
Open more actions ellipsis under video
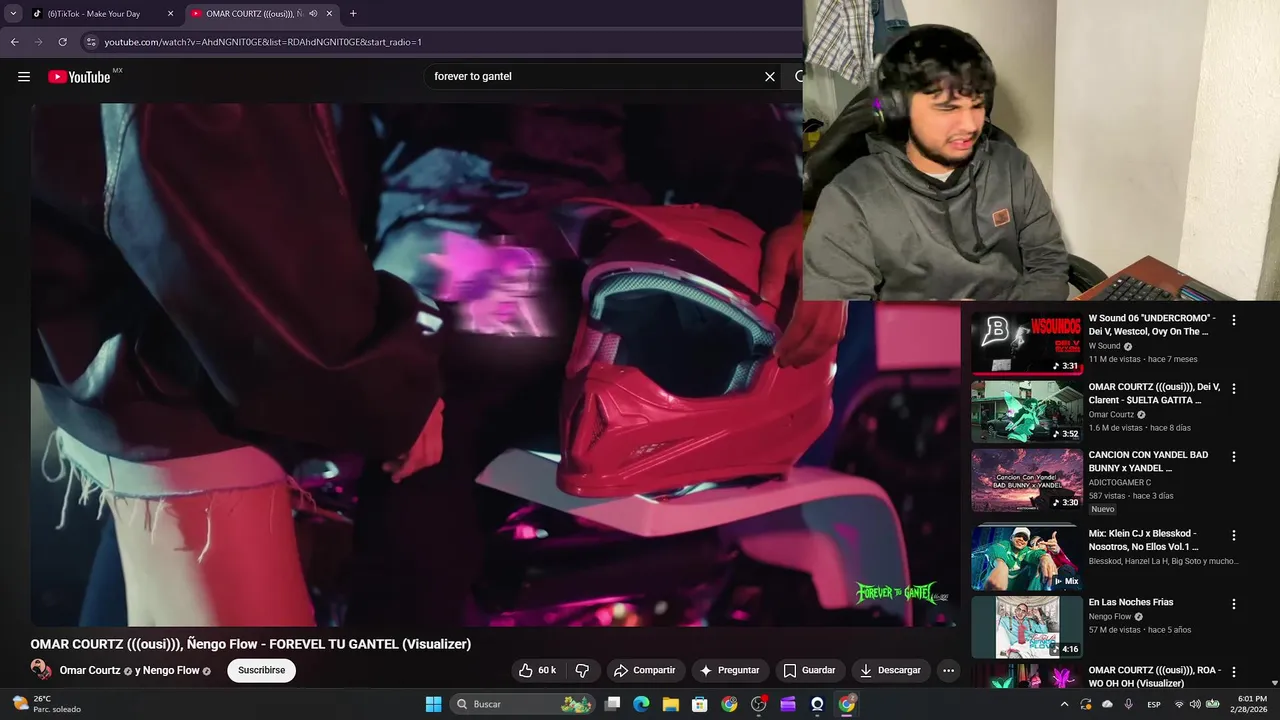click(x=948, y=670)
